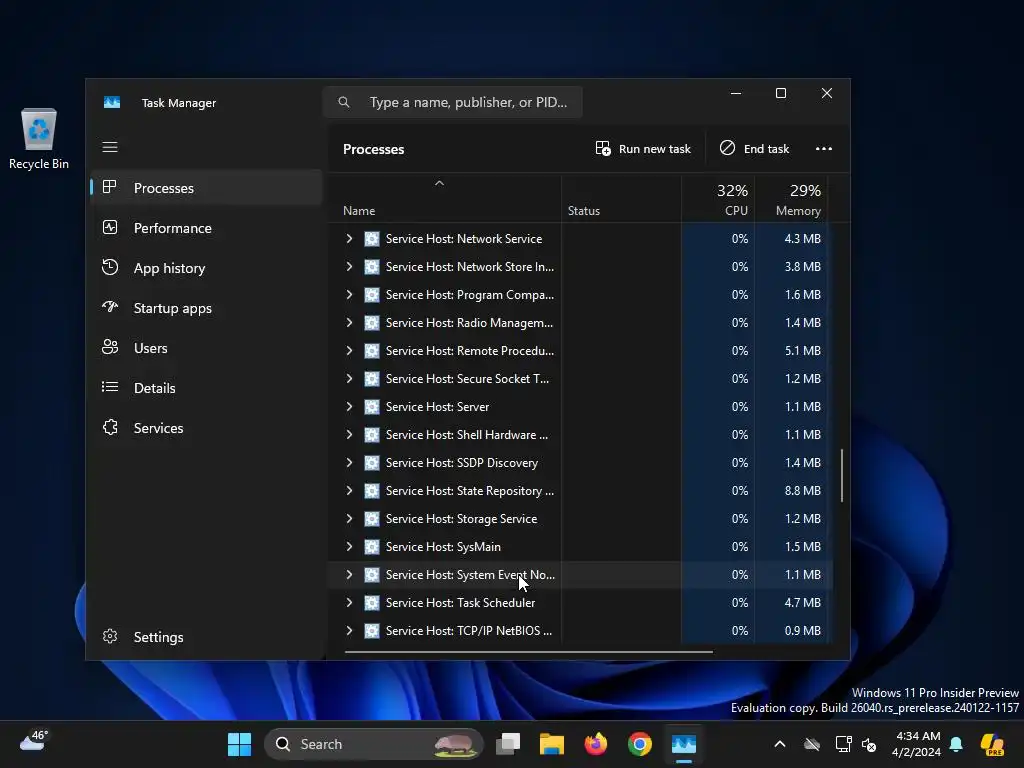Go to the Processes page
This screenshot has width=1024, height=768.
[x=206, y=188]
